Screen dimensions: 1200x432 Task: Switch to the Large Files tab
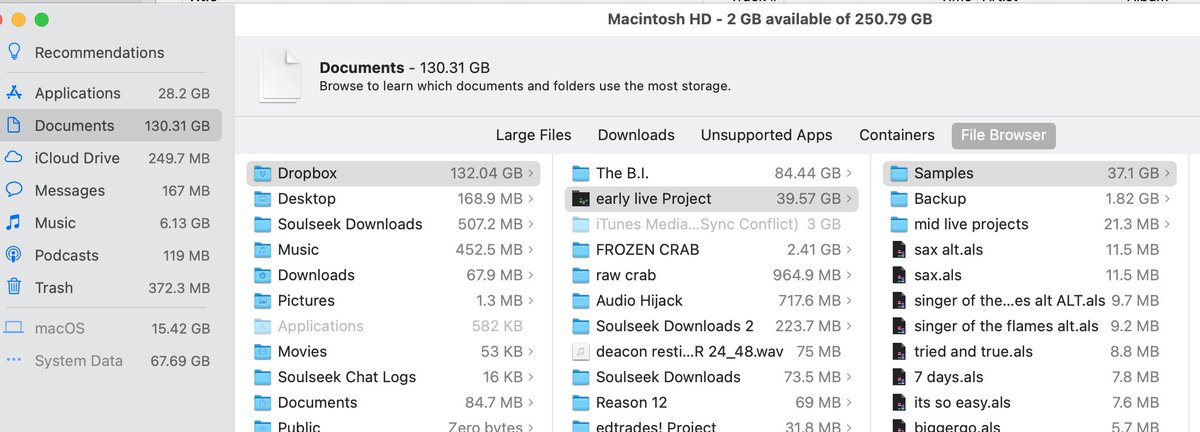point(534,135)
